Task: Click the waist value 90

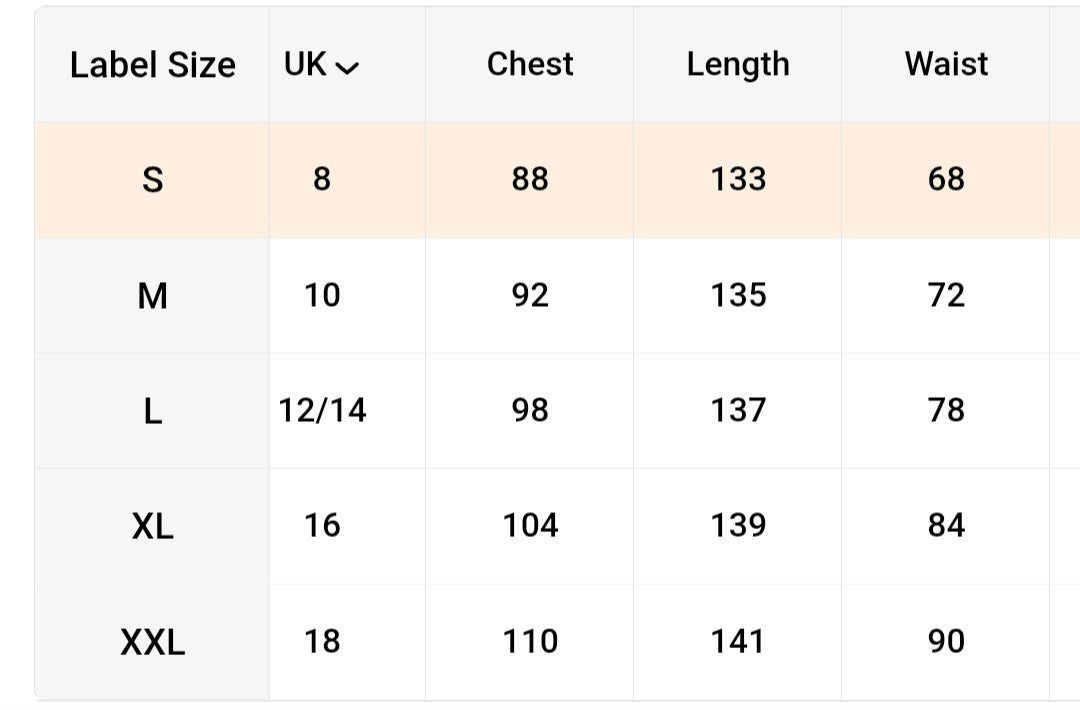Action: tap(946, 641)
